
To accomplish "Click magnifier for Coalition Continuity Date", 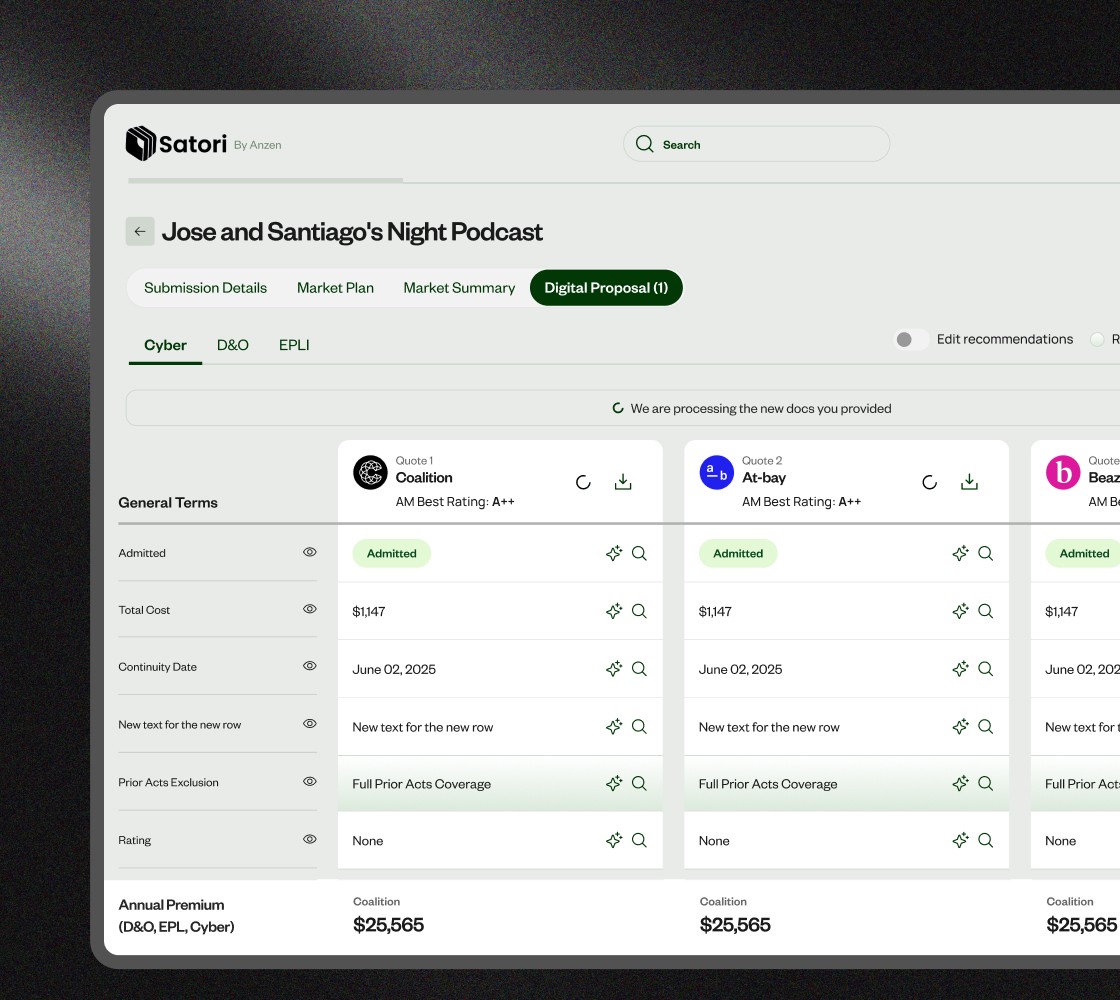I will point(639,669).
